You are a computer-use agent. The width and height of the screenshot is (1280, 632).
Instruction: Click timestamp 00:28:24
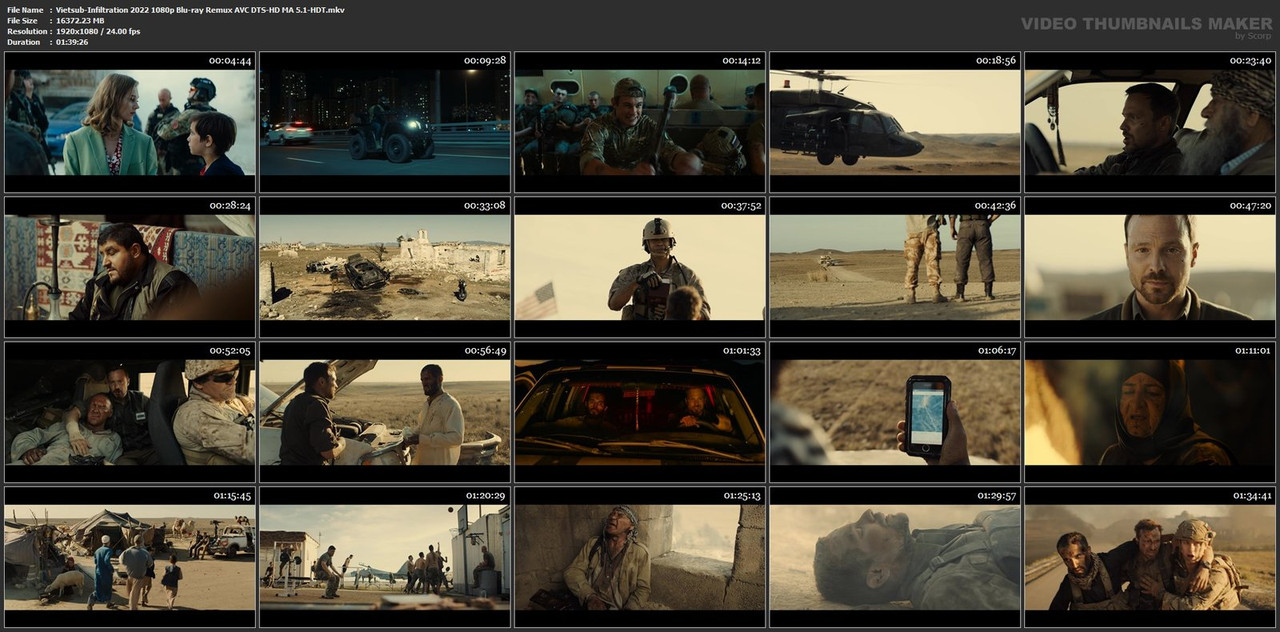(230, 206)
